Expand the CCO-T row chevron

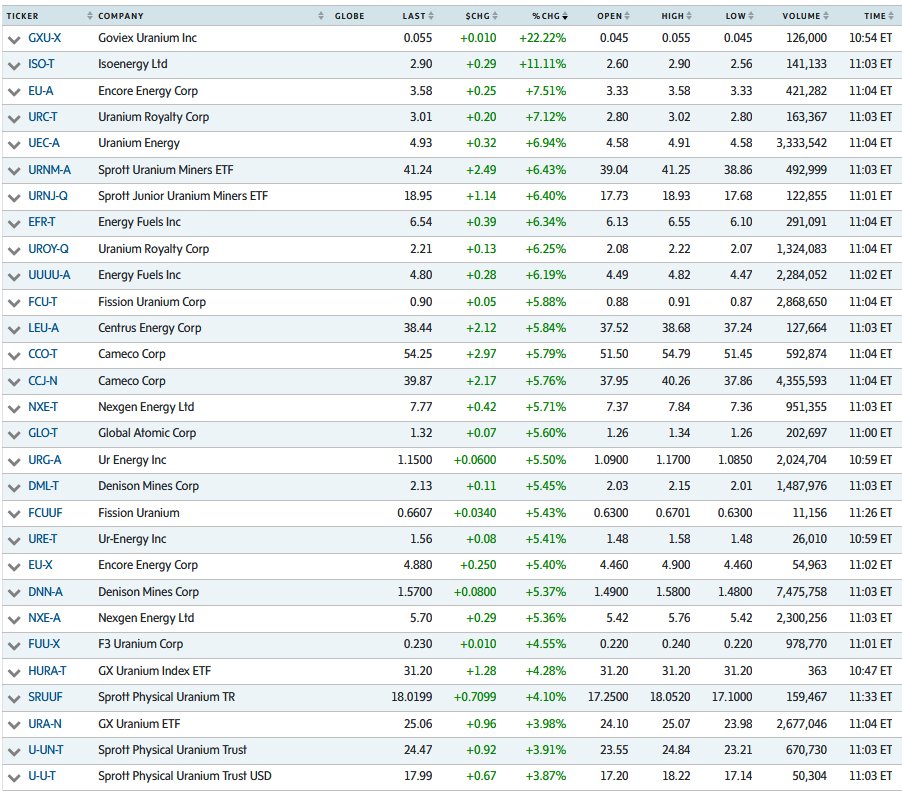click(14, 356)
